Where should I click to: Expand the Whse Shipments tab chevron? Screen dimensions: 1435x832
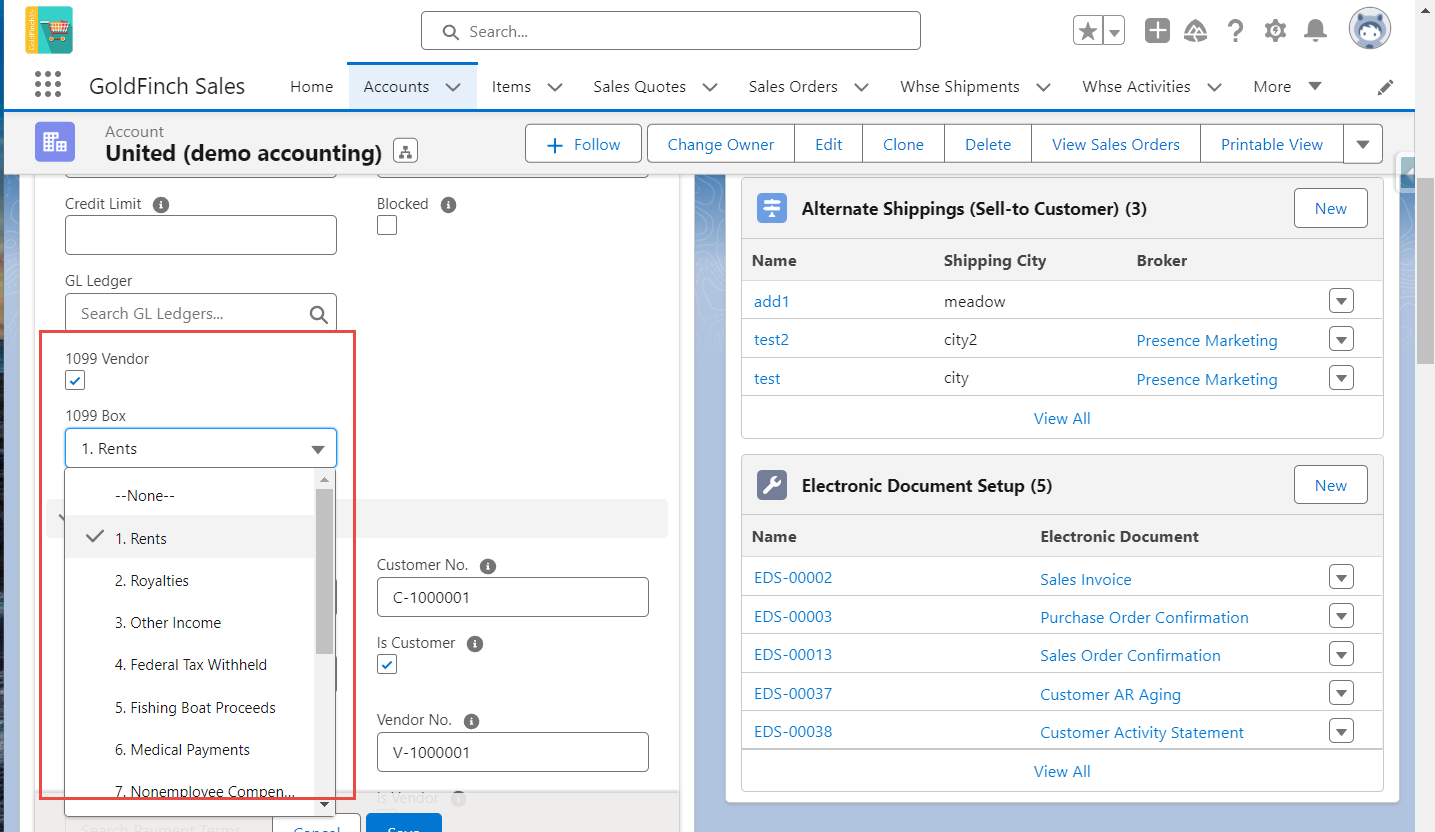(x=1043, y=87)
